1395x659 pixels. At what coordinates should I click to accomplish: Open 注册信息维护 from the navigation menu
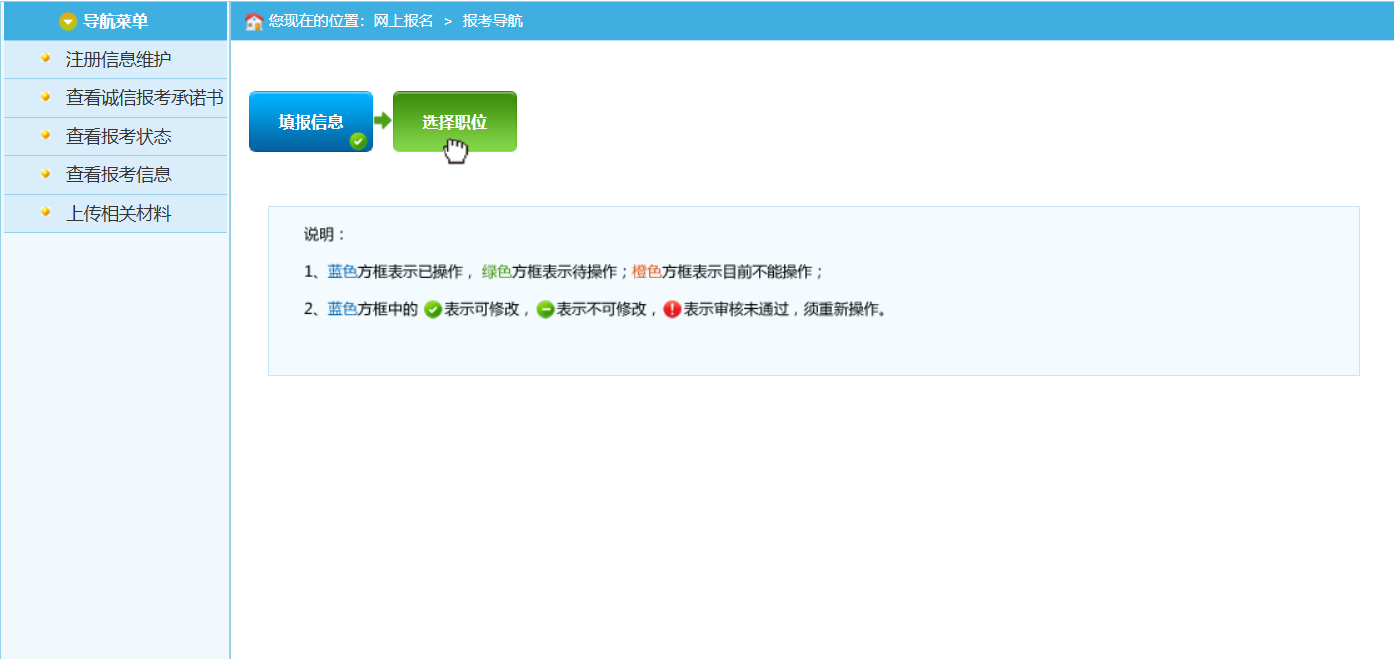[118, 60]
